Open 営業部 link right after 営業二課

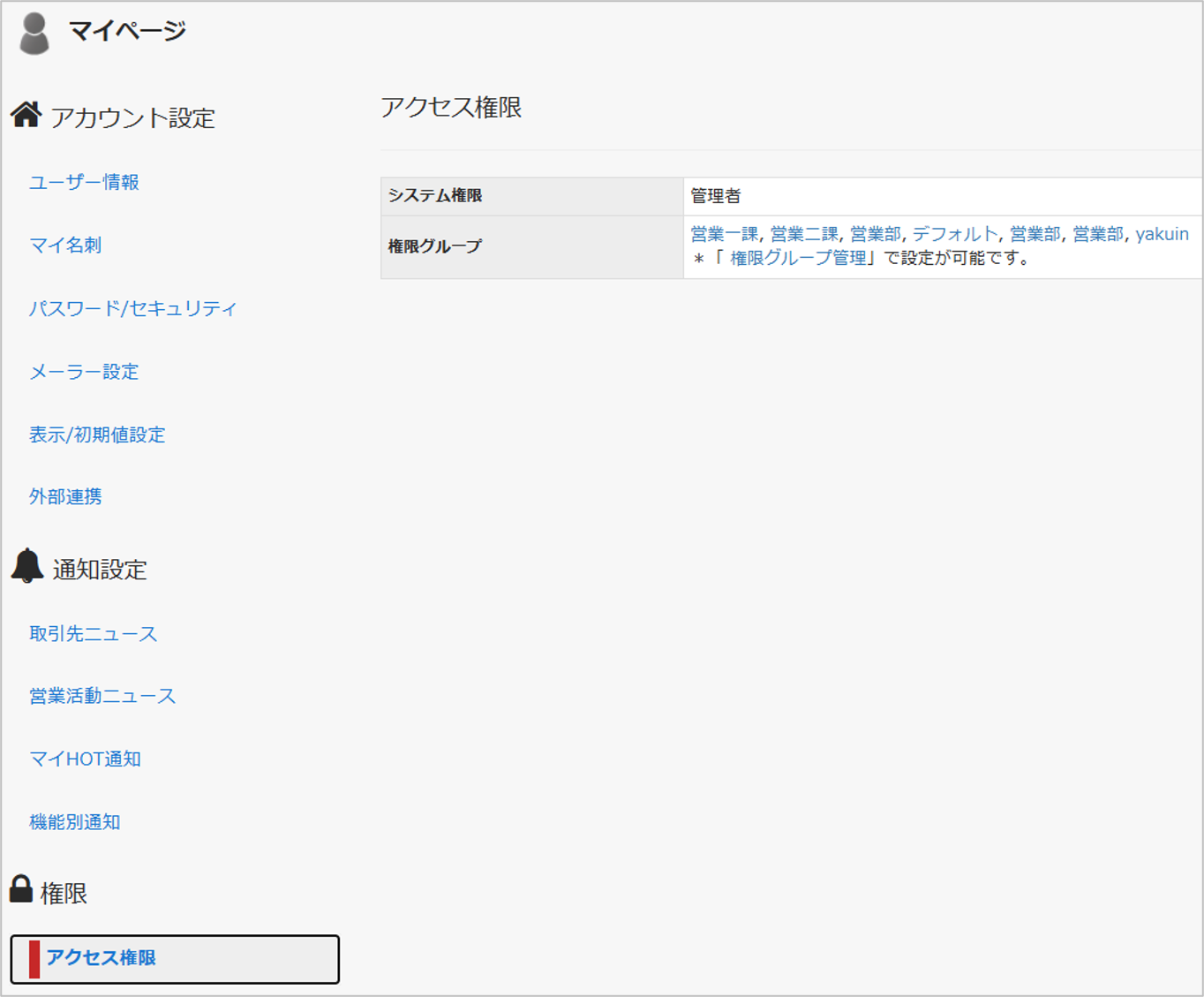[x=876, y=234]
